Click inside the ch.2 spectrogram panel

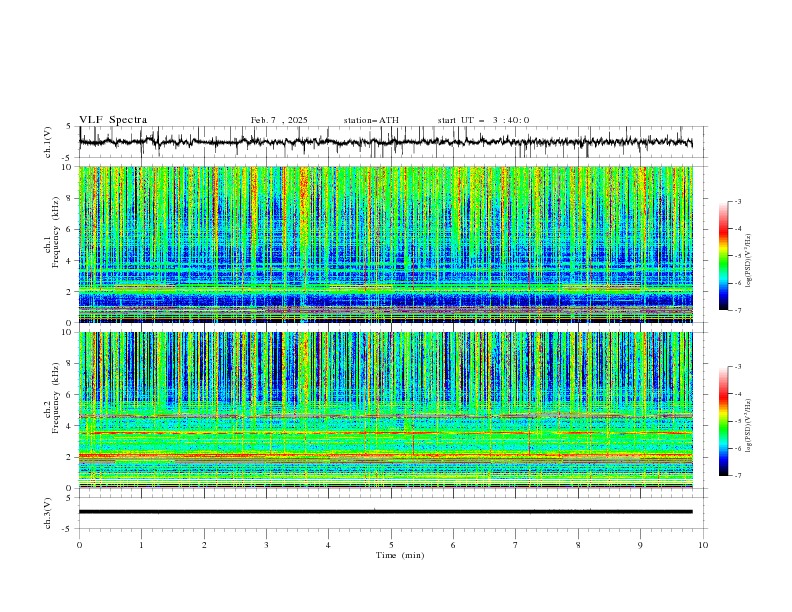coord(386,410)
